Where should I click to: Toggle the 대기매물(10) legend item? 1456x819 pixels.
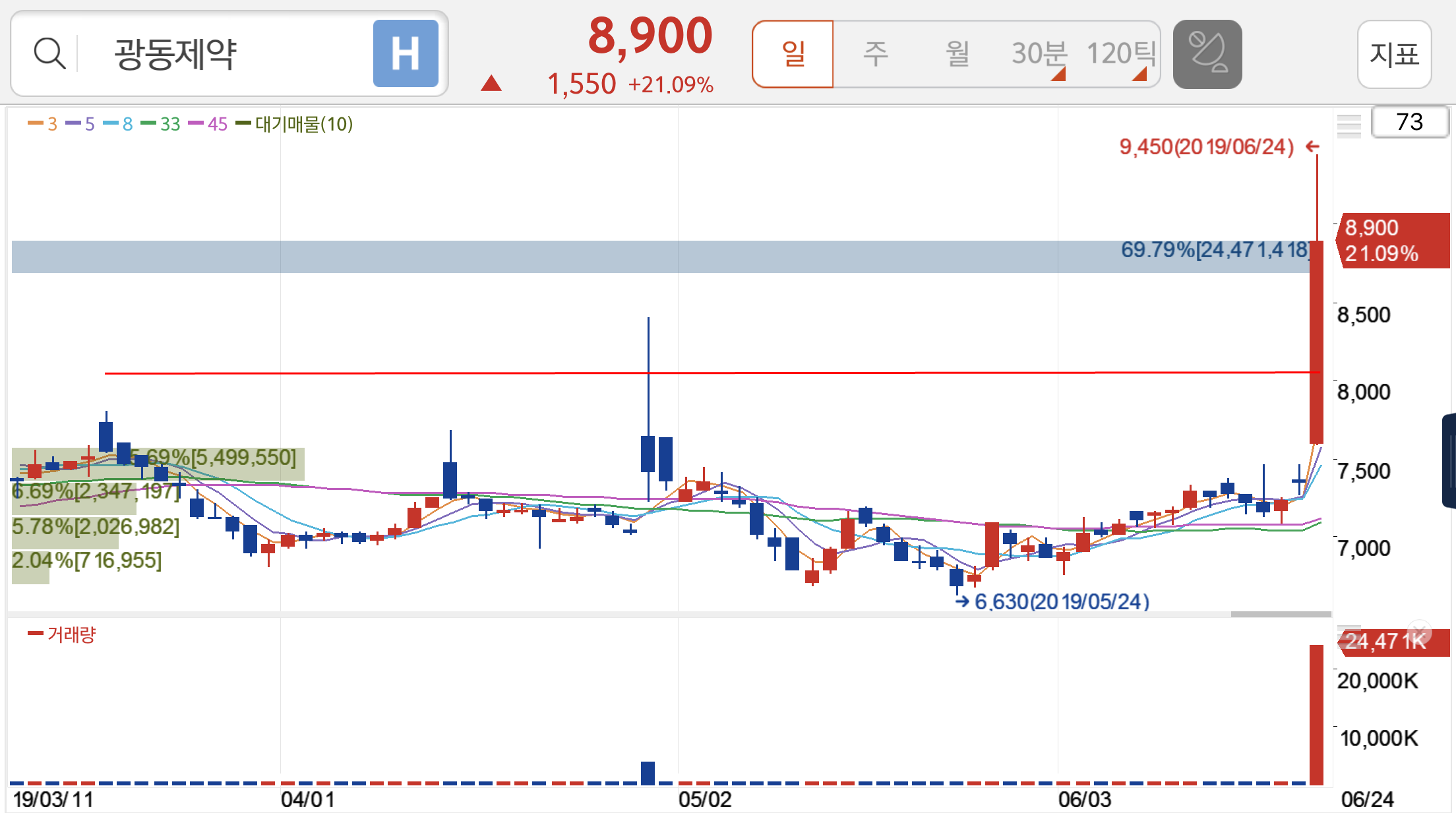click(295, 124)
